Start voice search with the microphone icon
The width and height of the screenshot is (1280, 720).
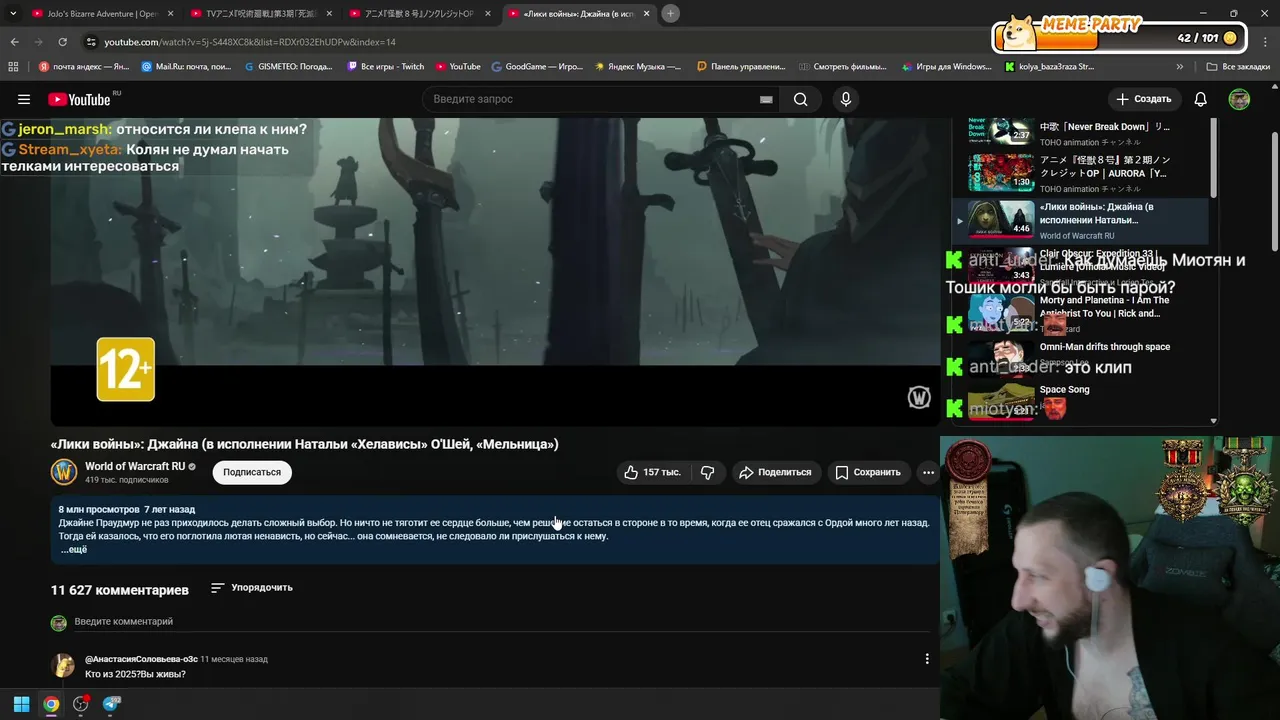click(x=846, y=99)
